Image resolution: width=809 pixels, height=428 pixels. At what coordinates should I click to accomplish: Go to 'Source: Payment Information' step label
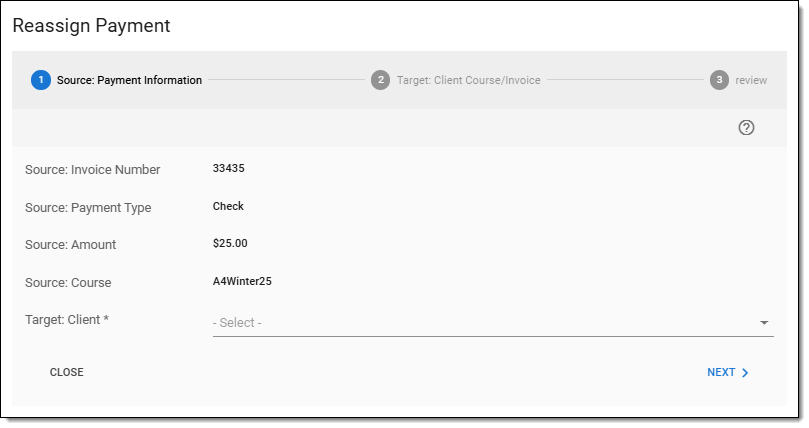(x=130, y=80)
